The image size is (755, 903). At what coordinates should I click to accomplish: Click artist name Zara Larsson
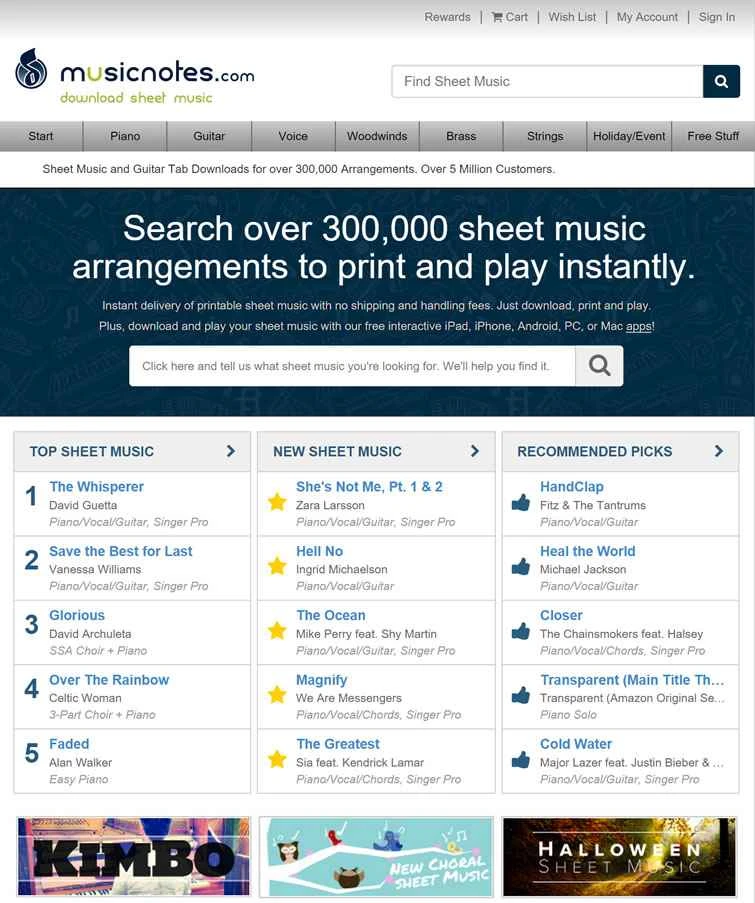tap(330, 505)
